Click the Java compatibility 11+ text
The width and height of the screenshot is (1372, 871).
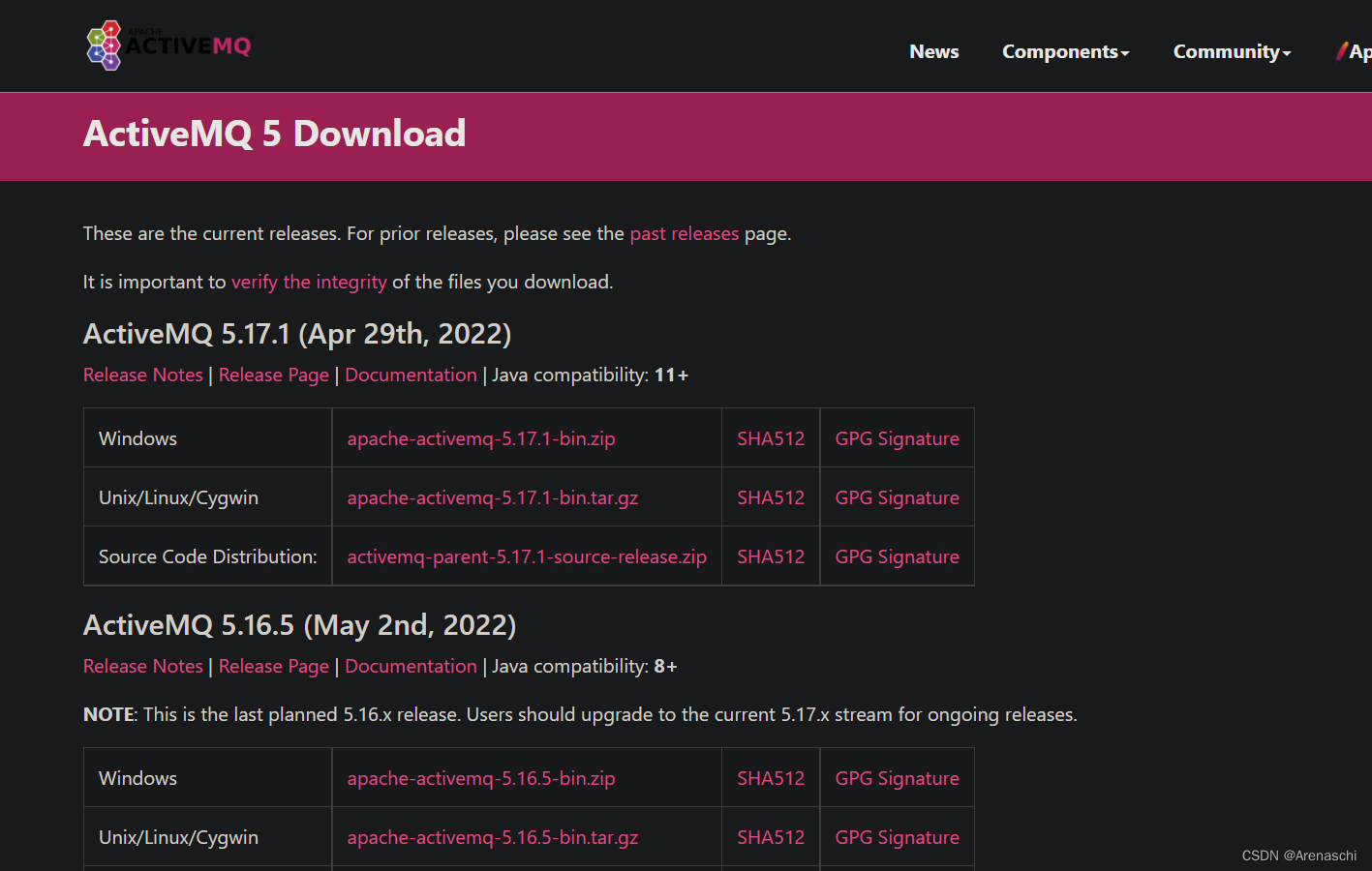590,375
